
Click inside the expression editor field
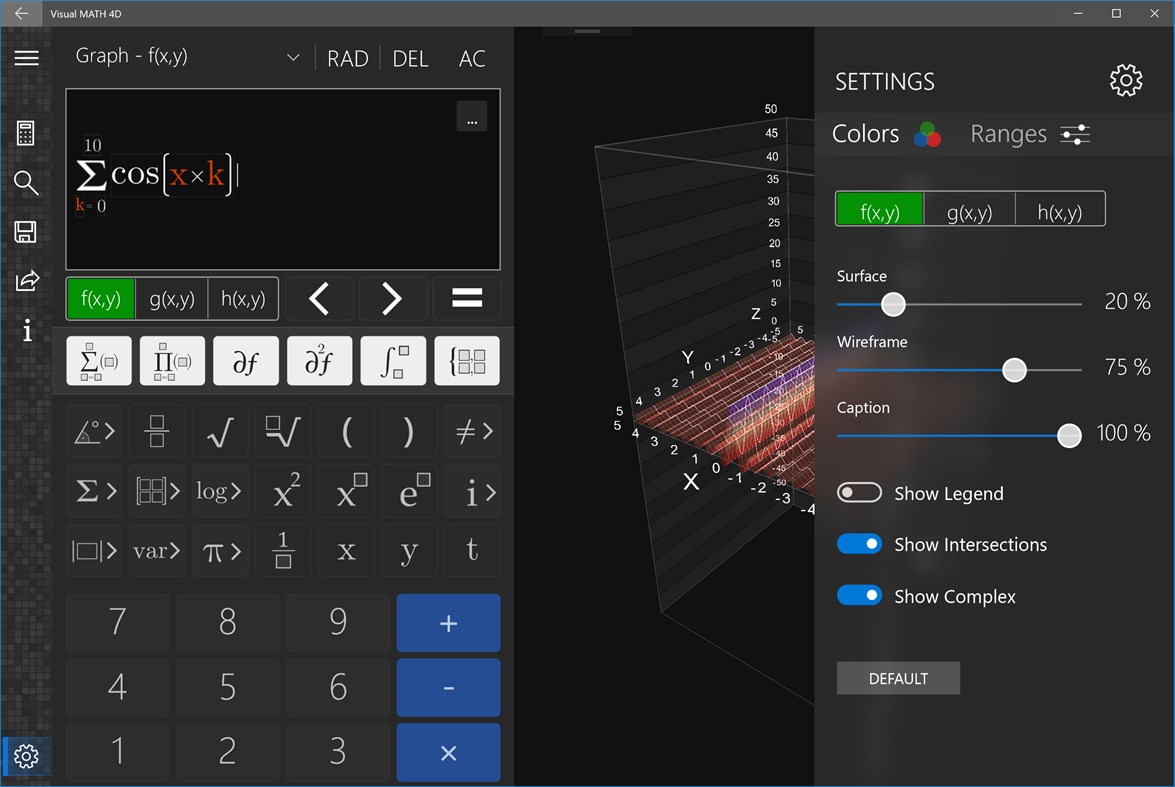point(283,179)
